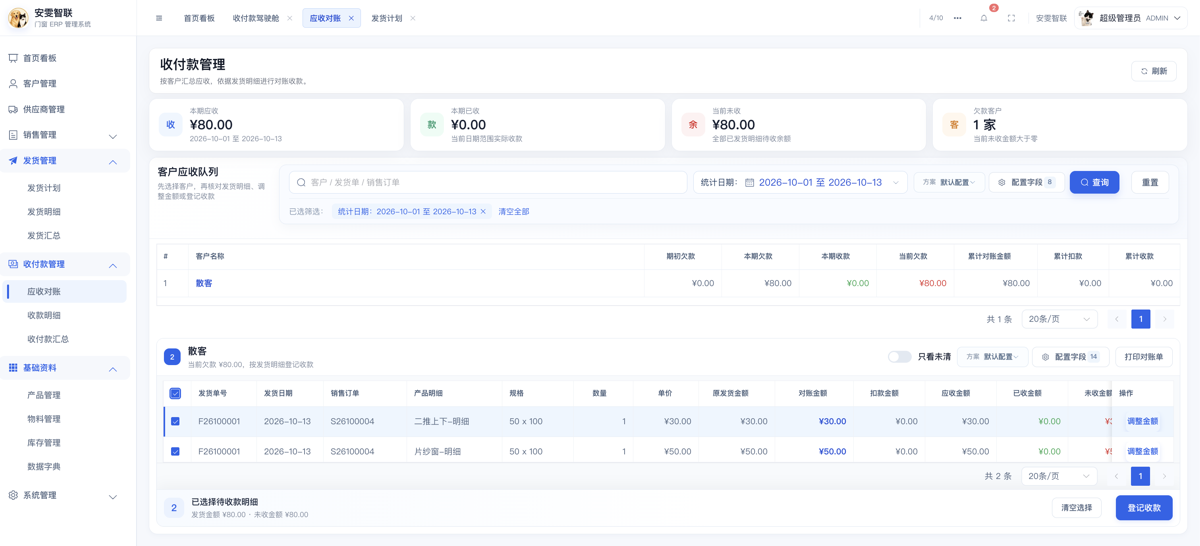Click the 收付款管理 sidebar icon
The width and height of the screenshot is (1200, 546).
pyautogui.click(x=13, y=264)
